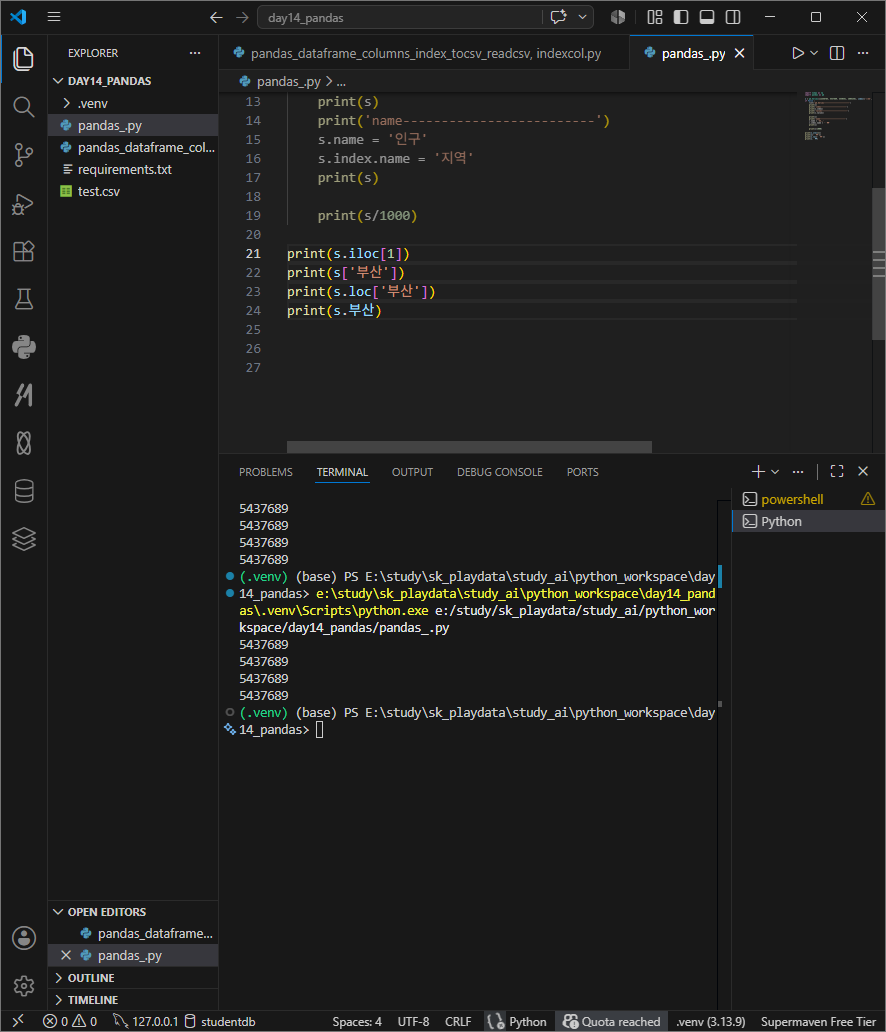Open errors and warnings count in status bar
Screen dimensions: 886x1032
point(70,1021)
